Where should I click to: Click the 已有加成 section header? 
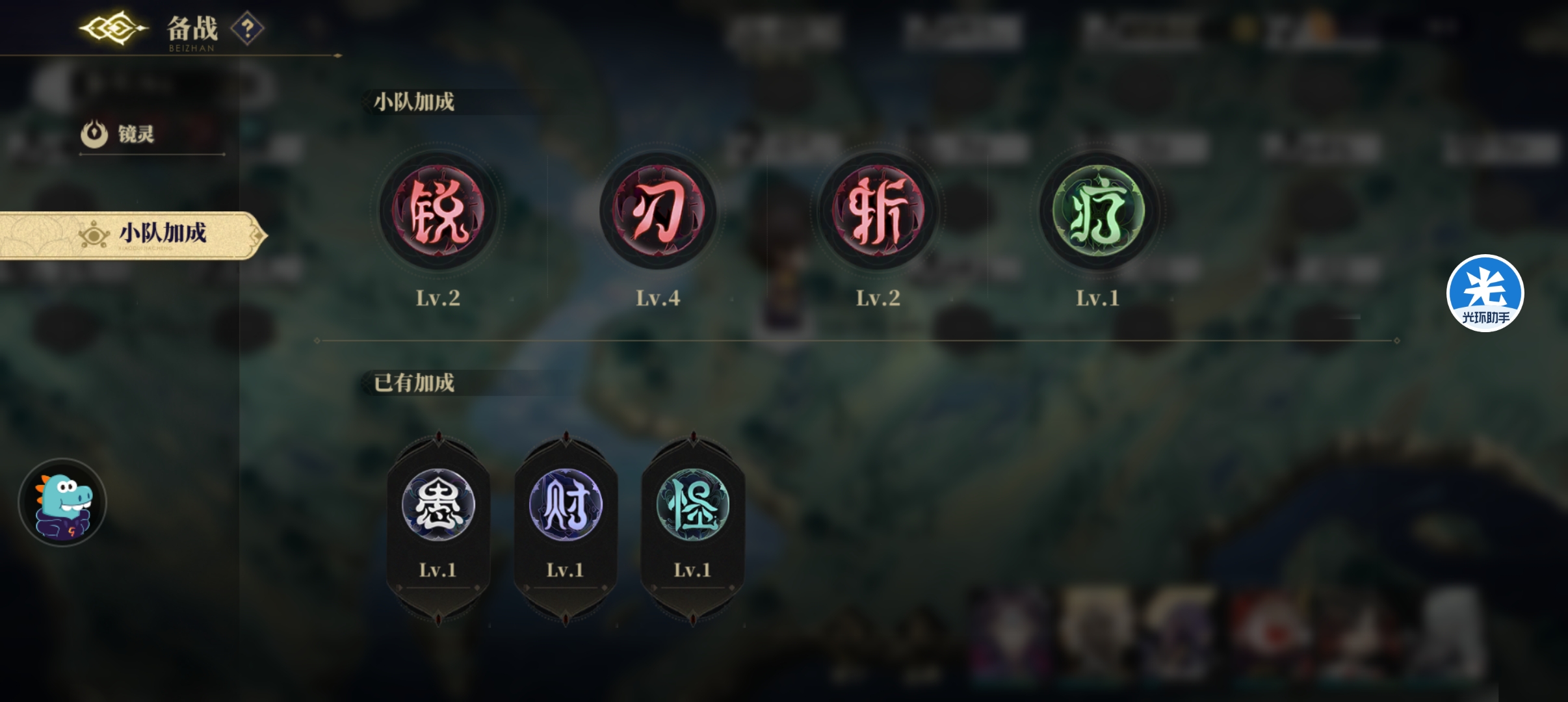[x=414, y=383]
